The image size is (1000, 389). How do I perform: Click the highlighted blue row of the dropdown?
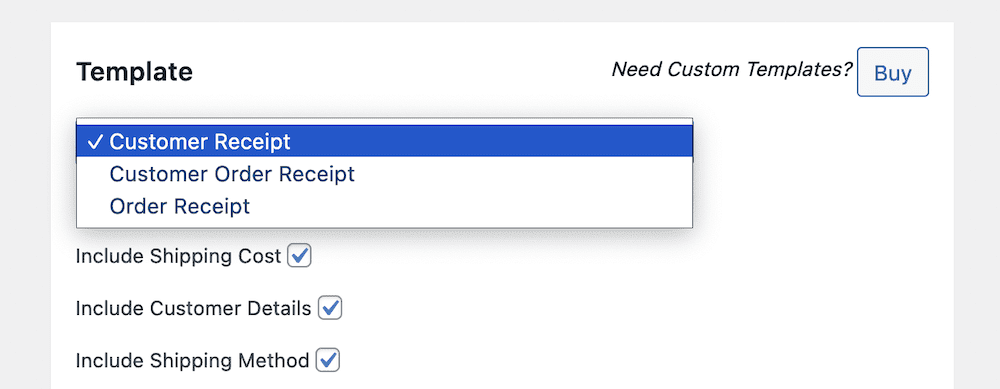(385, 141)
